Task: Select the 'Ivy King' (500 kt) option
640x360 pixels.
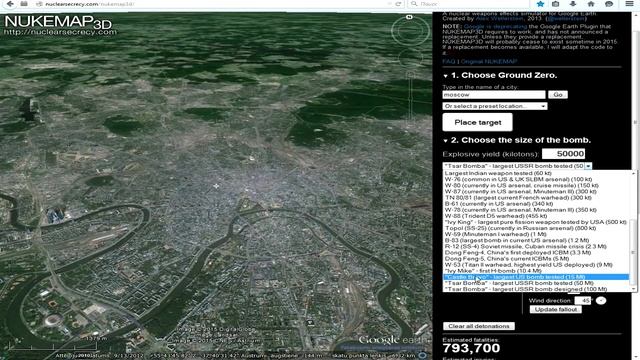Action: click(x=536, y=222)
